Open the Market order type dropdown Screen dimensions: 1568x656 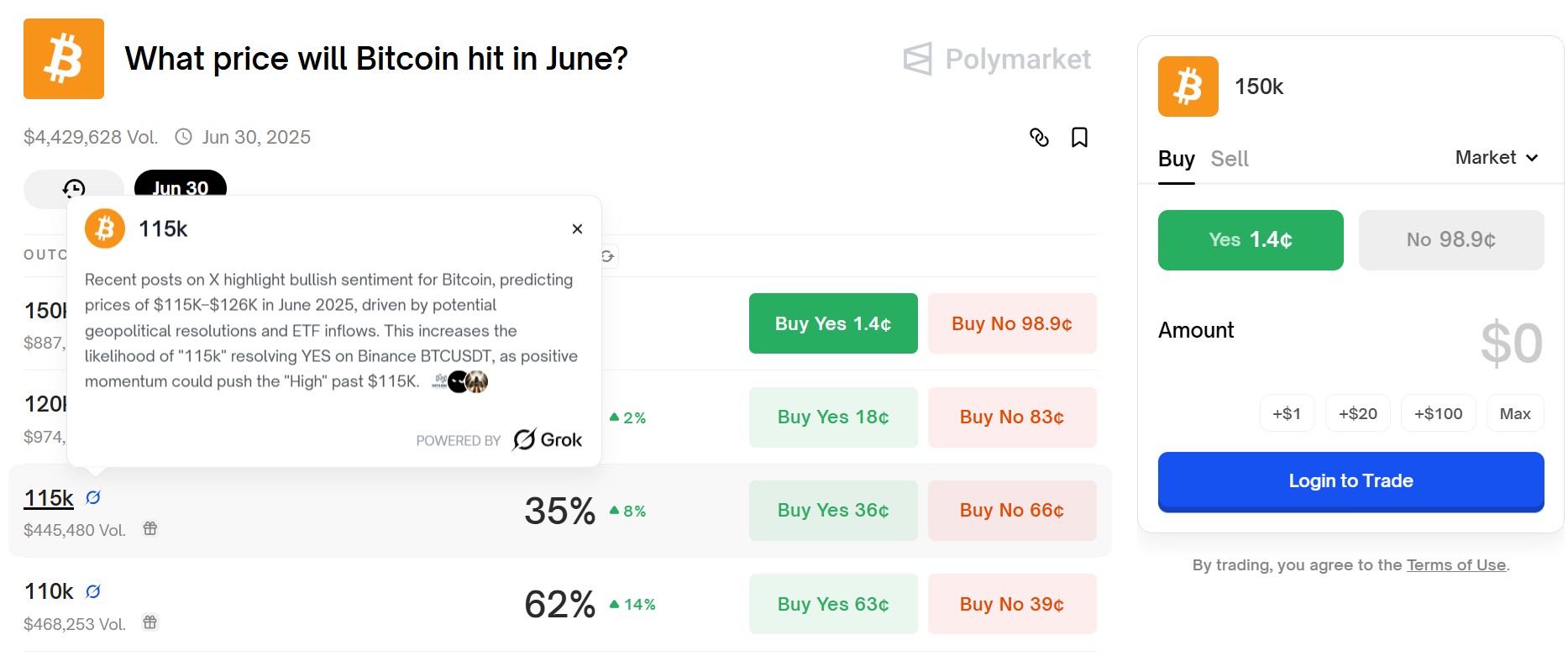[1497, 158]
